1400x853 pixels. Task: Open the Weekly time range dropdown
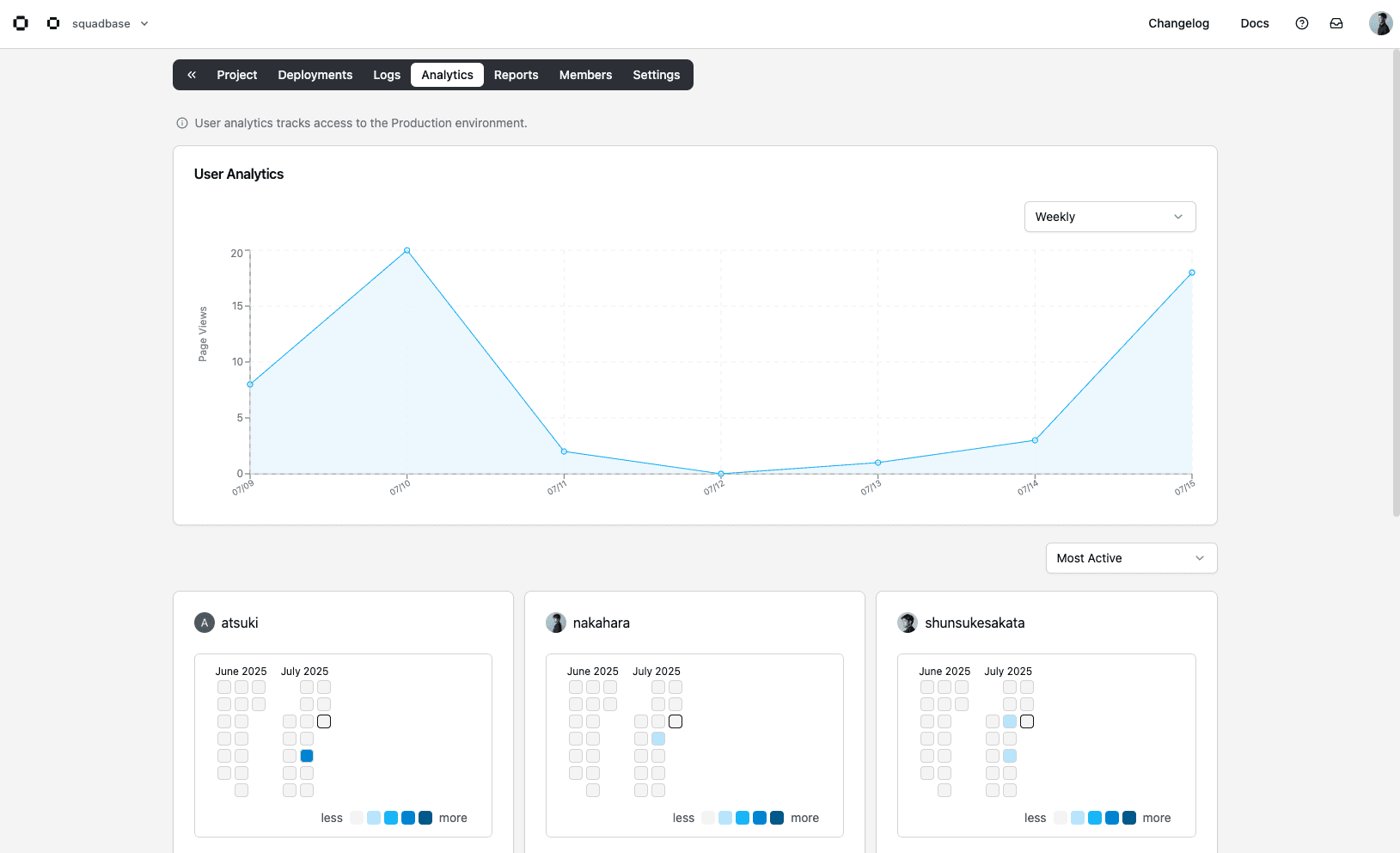pos(1110,217)
